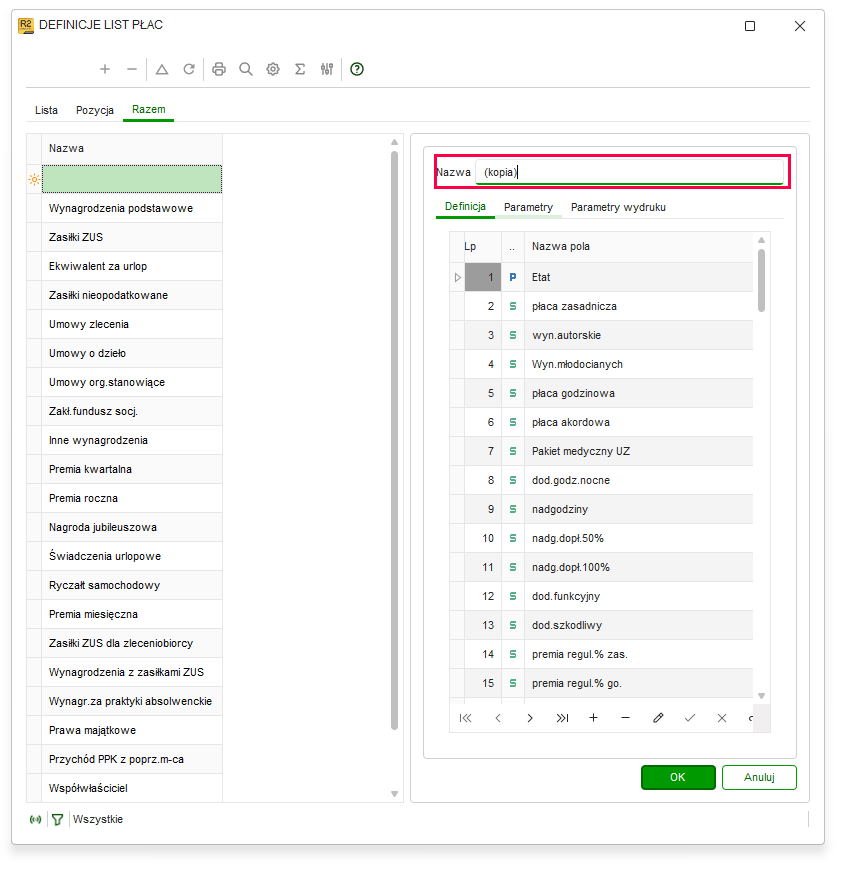
Task: Click the broadcast signal icon in status bar
Action: [35, 820]
